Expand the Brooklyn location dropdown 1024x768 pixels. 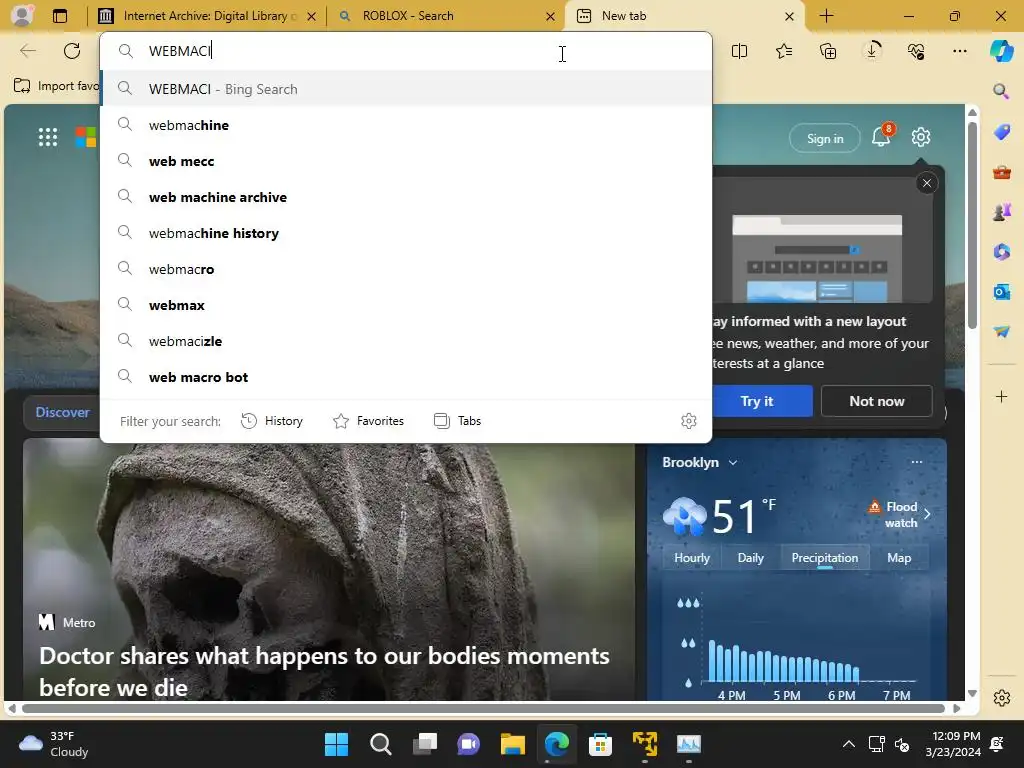pyautogui.click(x=699, y=462)
